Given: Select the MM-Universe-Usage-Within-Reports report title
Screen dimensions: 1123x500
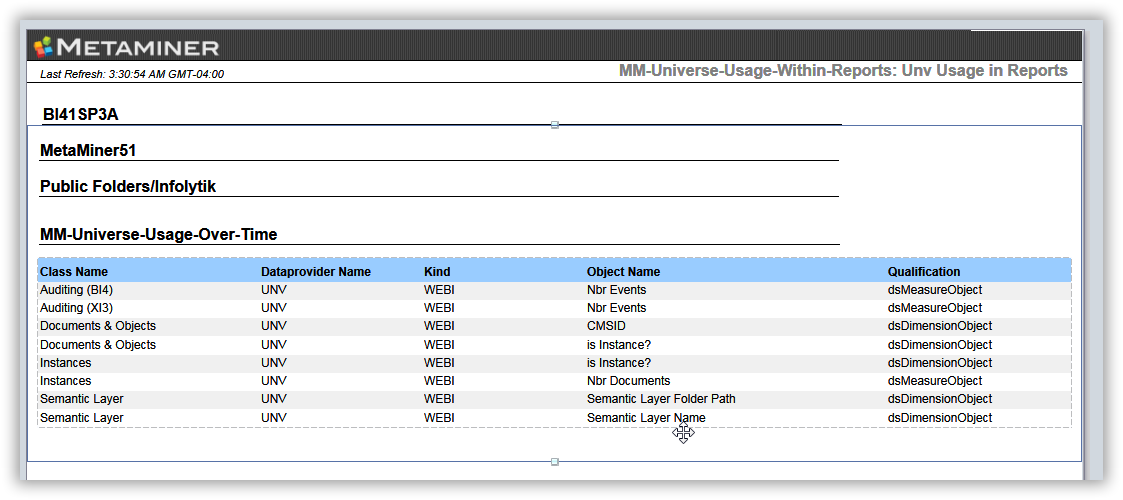Looking at the screenshot, I should click(x=843, y=71).
